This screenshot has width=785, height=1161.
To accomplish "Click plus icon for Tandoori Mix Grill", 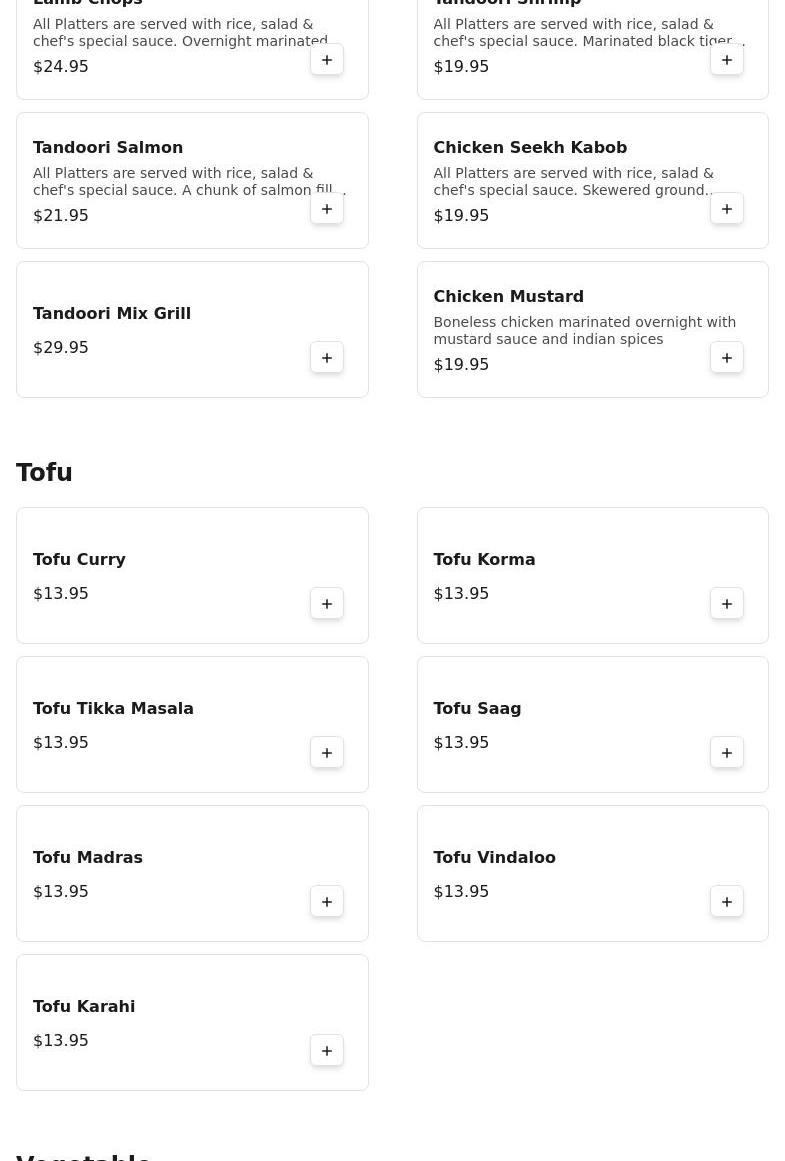I will (x=327, y=358).
